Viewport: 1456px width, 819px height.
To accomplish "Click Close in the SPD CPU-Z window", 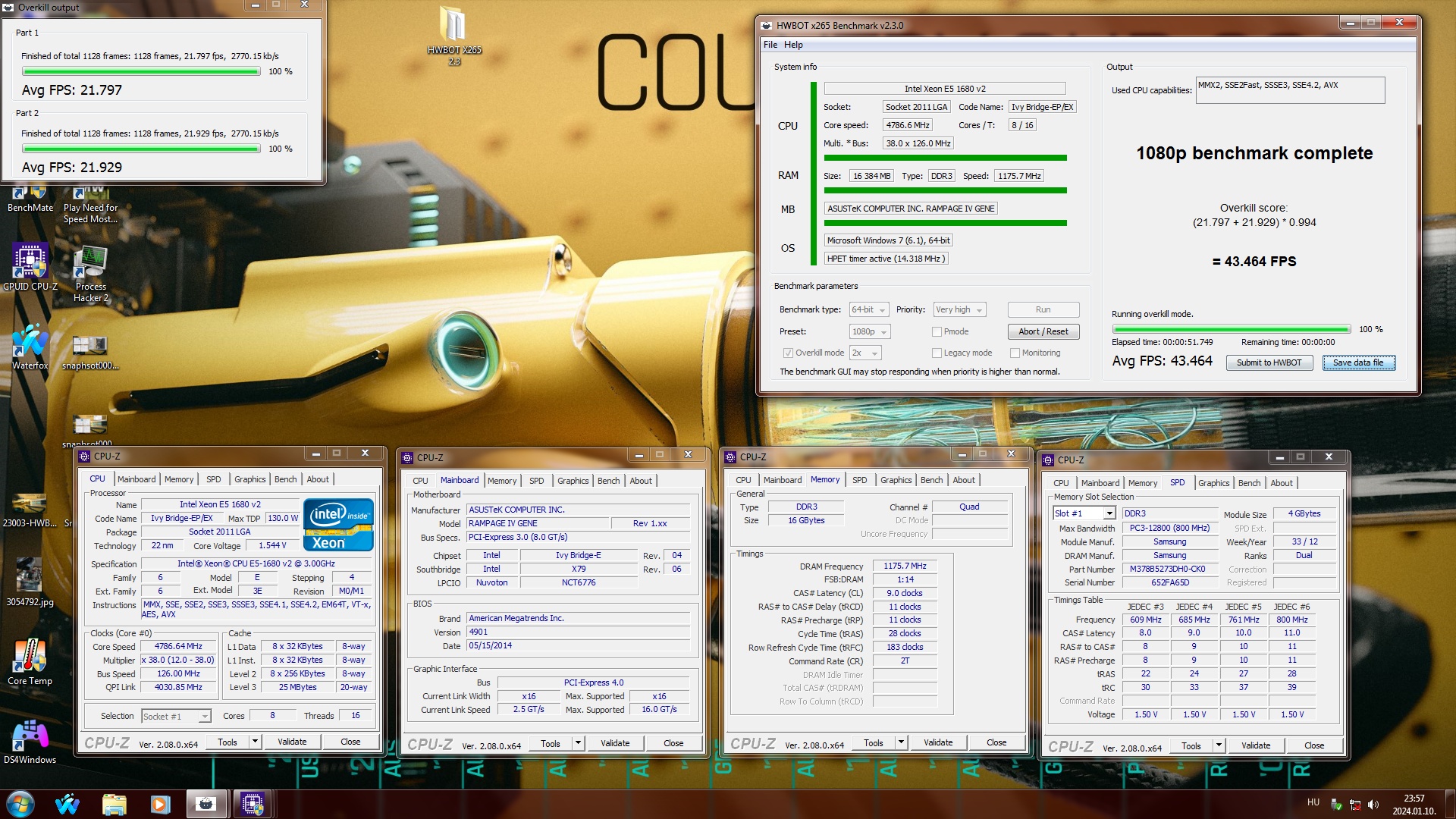I will click(x=1314, y=745).
